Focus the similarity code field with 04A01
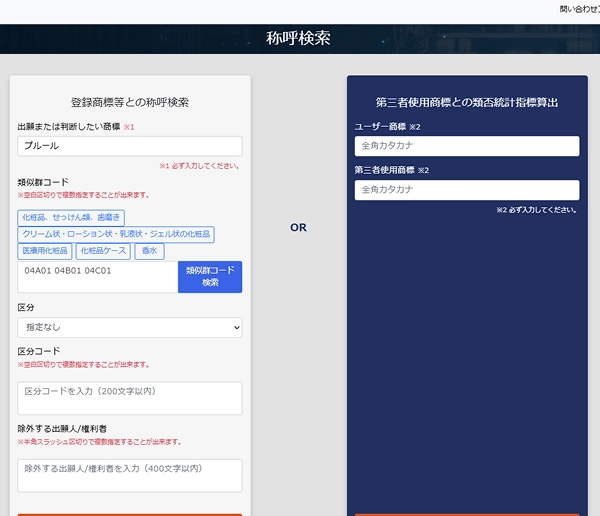 tap(98, 277)
